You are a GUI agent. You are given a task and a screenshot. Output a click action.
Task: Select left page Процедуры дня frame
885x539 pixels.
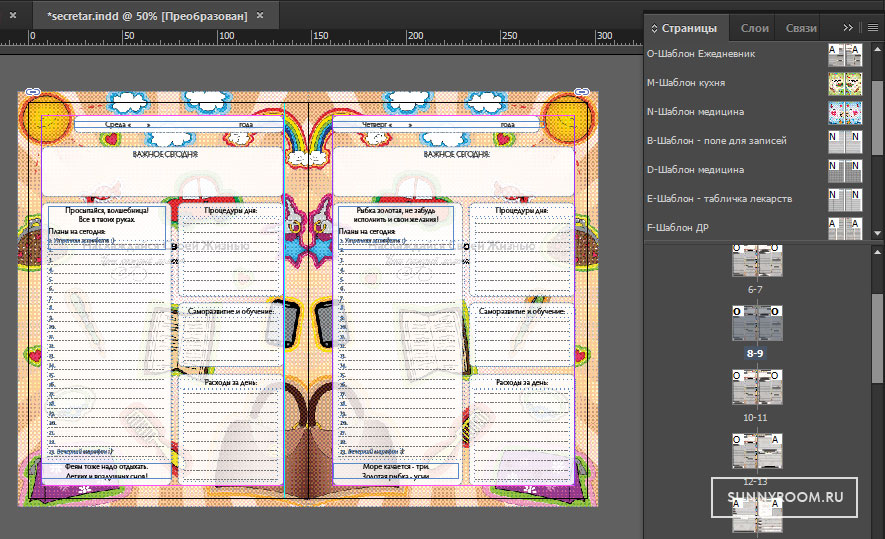click(230, 250)
